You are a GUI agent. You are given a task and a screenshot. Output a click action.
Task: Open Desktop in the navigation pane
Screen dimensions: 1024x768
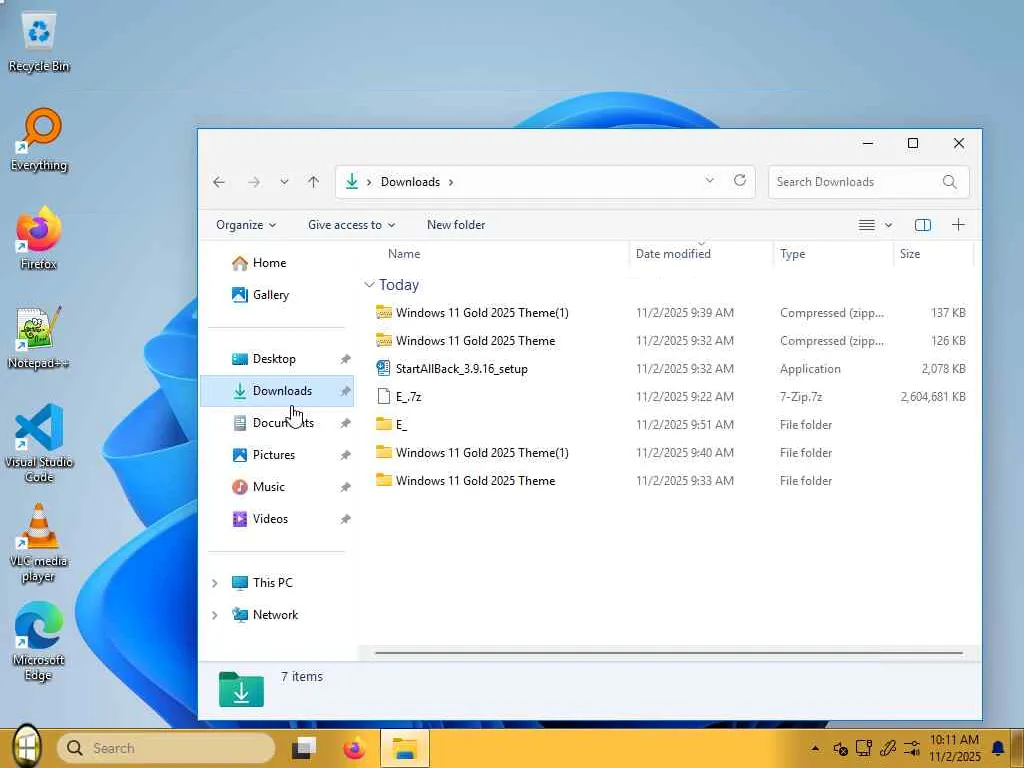(x=274, y=359)
